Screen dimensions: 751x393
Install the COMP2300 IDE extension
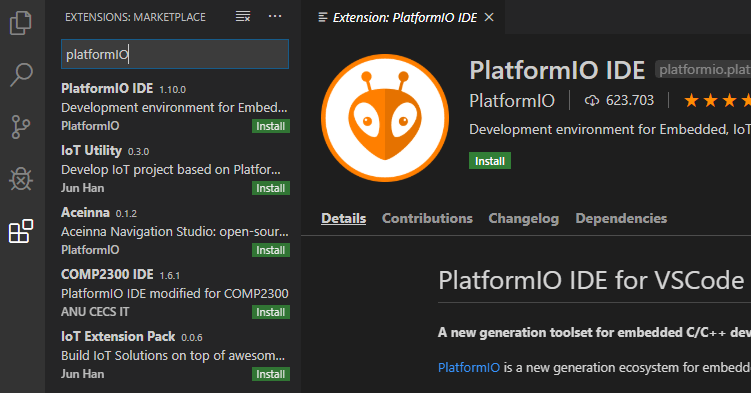tap(271, 312)
